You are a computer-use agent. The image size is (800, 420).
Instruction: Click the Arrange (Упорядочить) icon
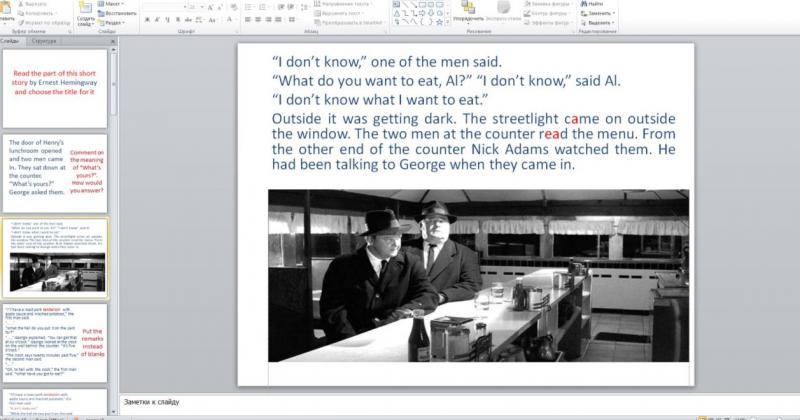pyautogui.click(x=468, y=7)
